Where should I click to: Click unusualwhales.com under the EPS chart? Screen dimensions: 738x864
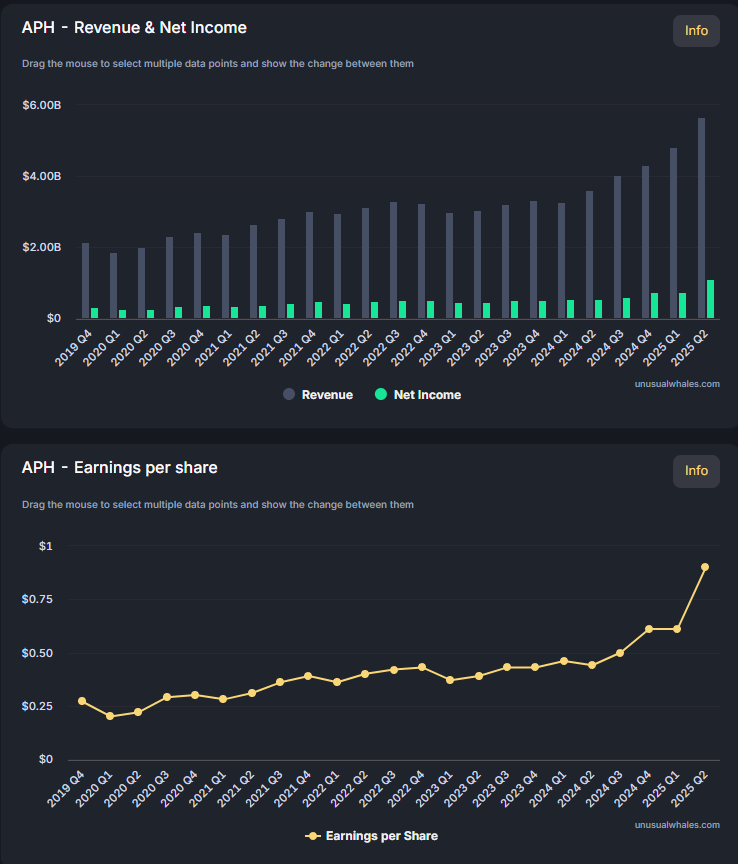pyautogui.click(x=677, y=825)
